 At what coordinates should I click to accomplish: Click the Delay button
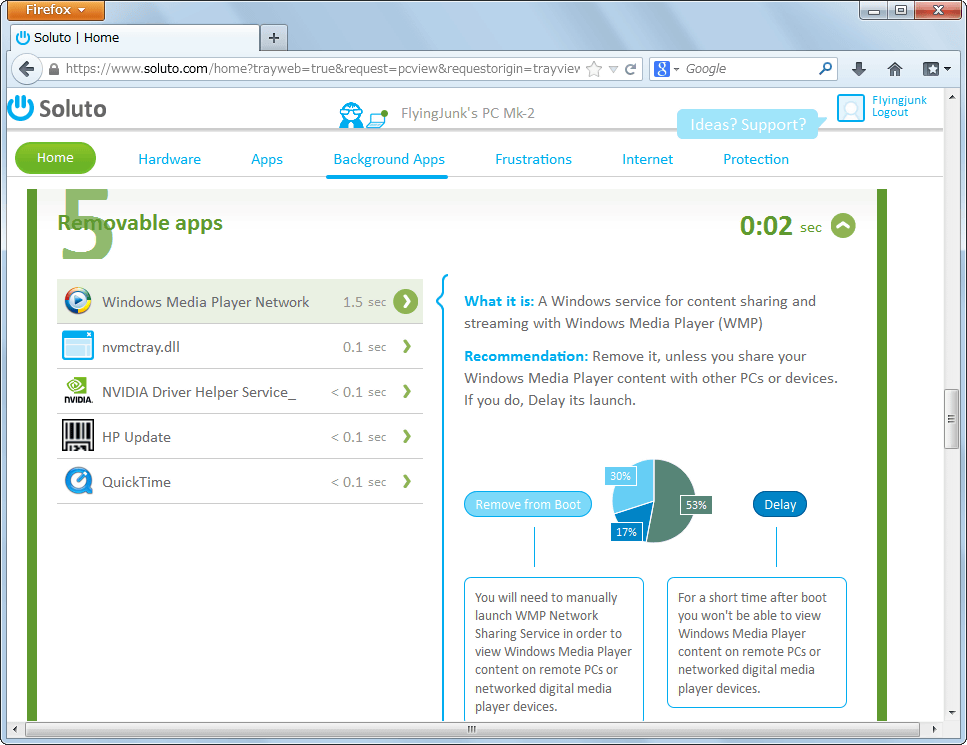click(x=780, y=504)
